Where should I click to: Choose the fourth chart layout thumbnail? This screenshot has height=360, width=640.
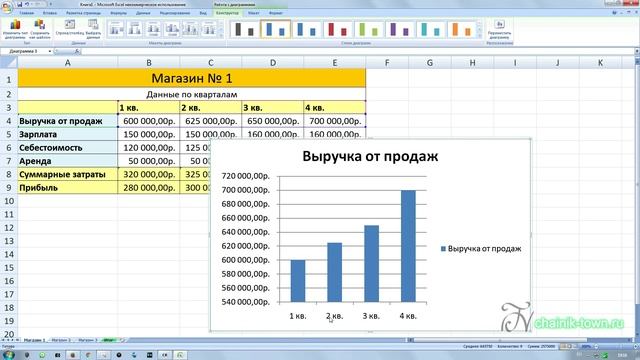[x=172, y=29]
